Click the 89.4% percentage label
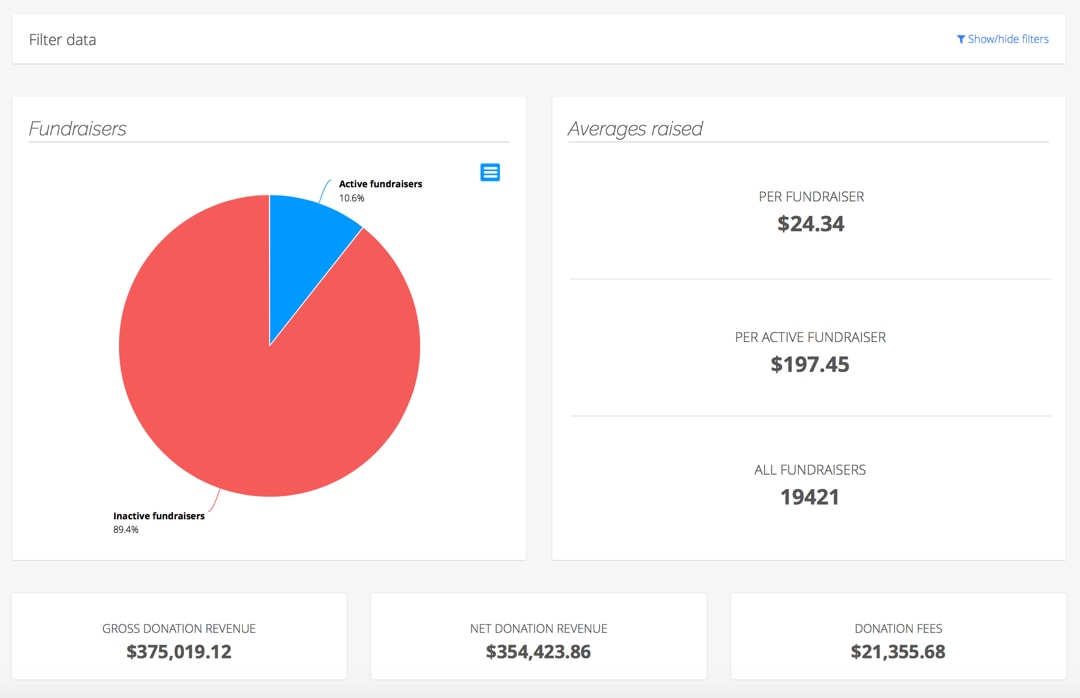This screenshot has width=1080, height=698. coord(125,530)
